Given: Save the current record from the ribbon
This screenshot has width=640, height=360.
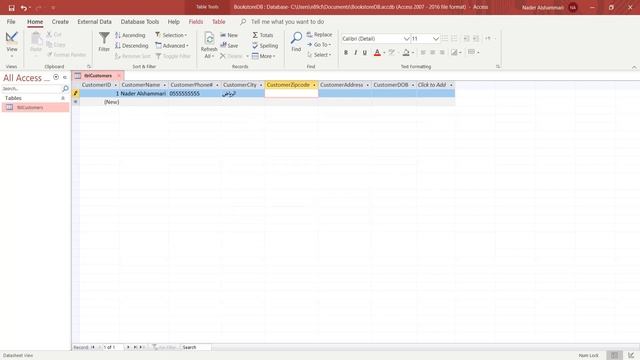Looking at the screenshot, I should point(229,46).
